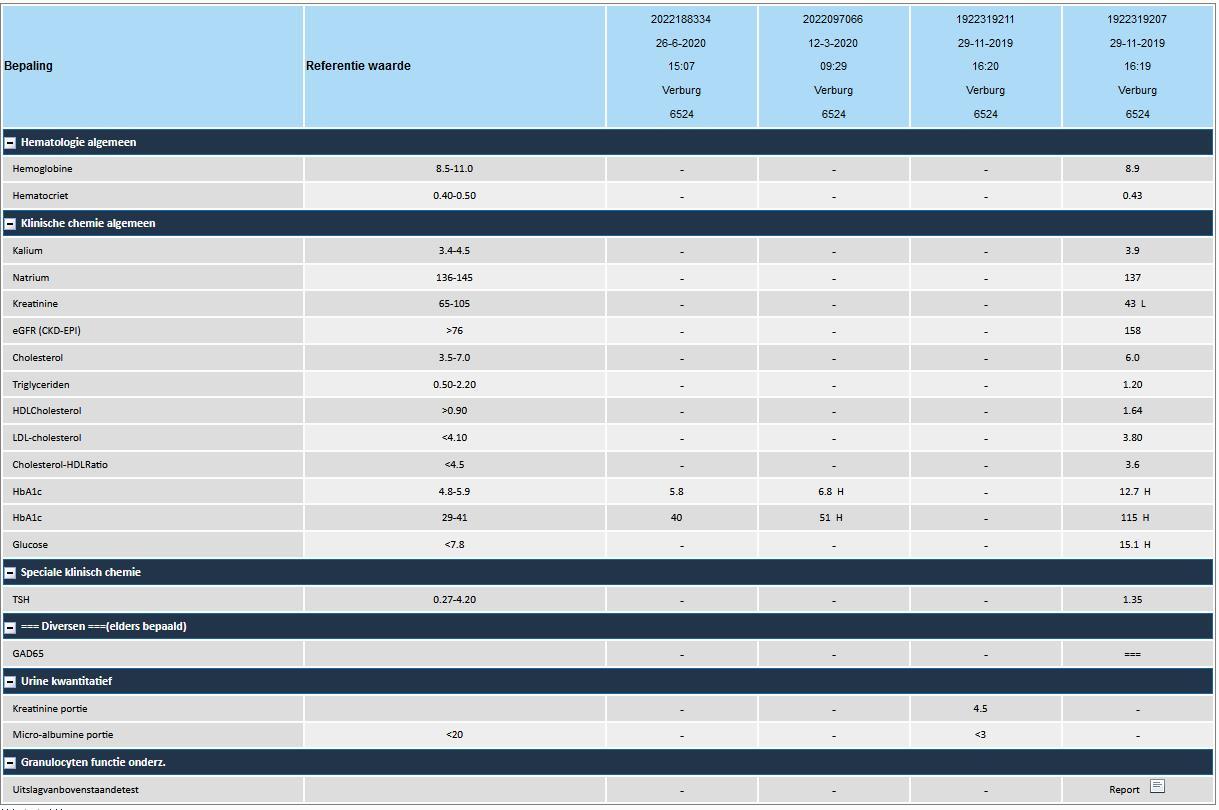Image resolution: width=1219 pixels, height=810 pixels.
Task: Select the order column 1922319207 header
Action: (x=1137, y=19)
